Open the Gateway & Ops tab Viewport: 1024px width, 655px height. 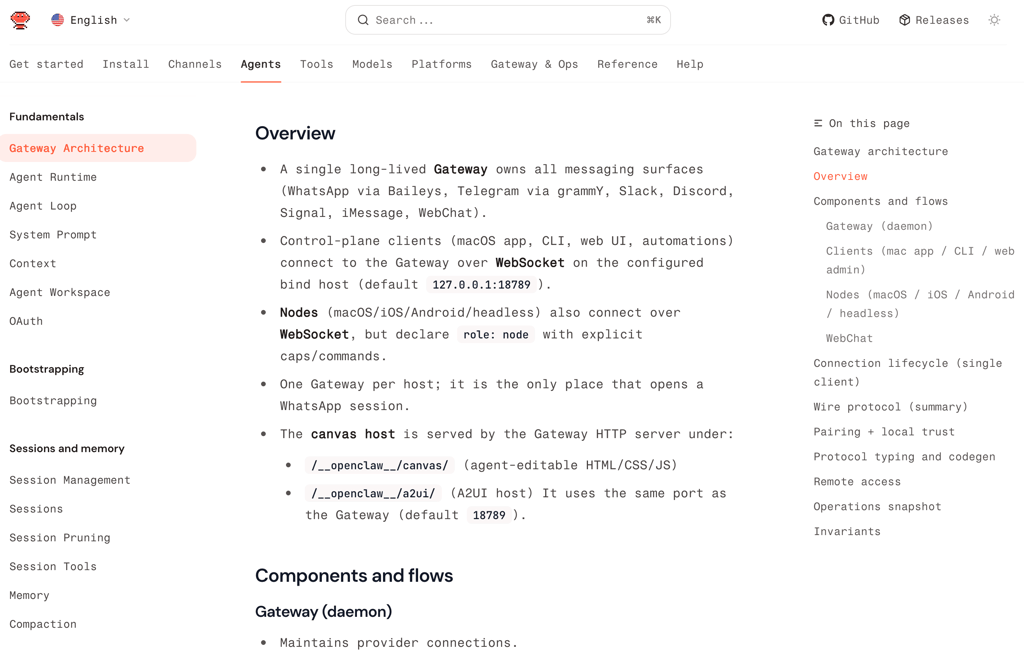[534, 64]
